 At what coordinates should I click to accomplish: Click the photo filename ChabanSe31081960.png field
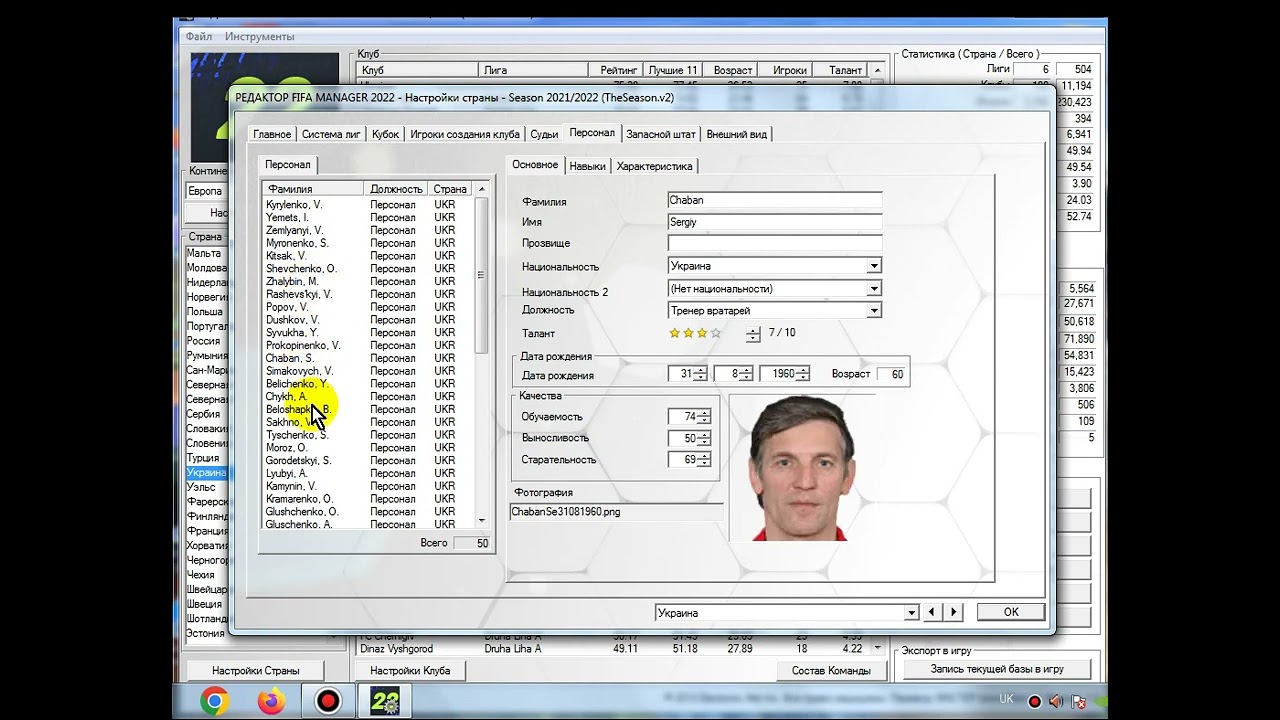click(x=616, y=512)
